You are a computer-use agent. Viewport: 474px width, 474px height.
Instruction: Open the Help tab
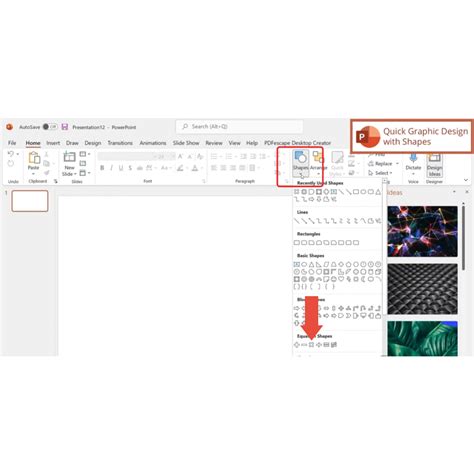pos(252,143)
